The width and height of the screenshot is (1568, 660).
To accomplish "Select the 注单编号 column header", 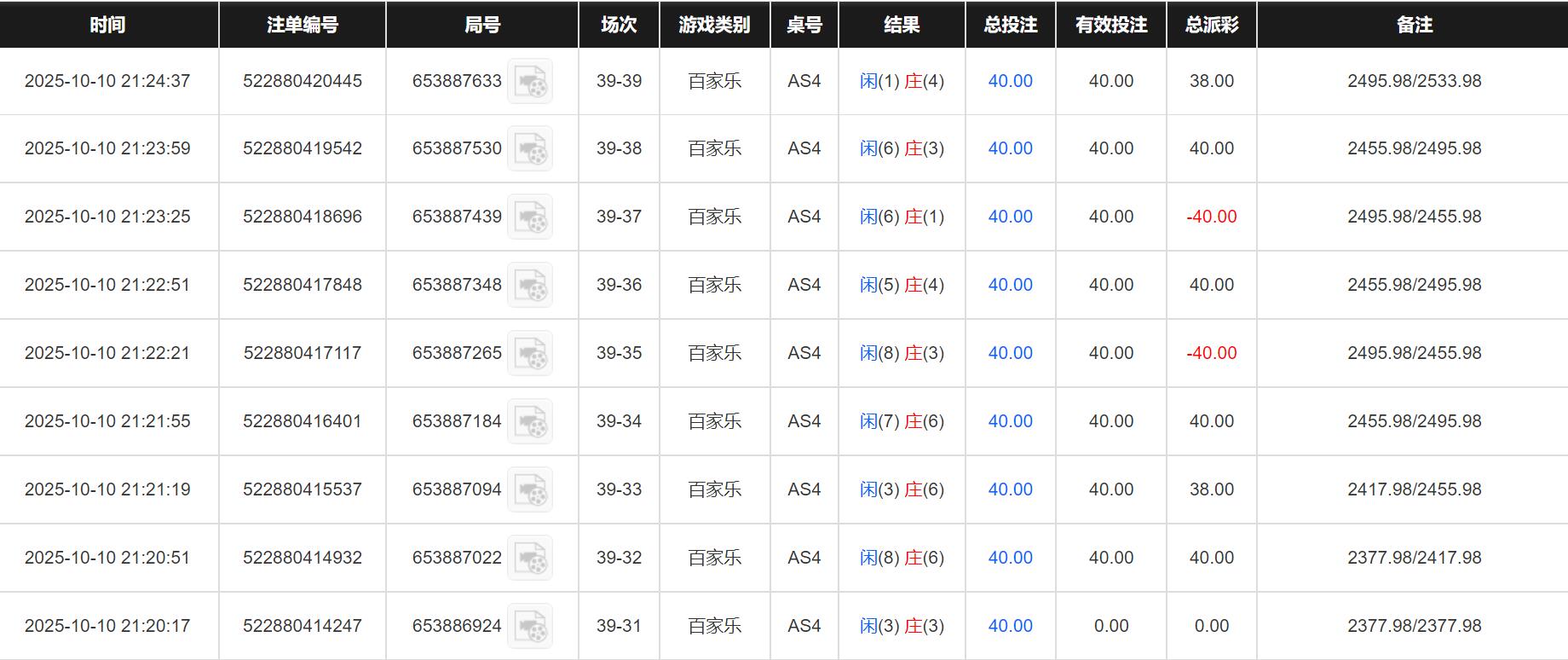I will pos(303,25).
